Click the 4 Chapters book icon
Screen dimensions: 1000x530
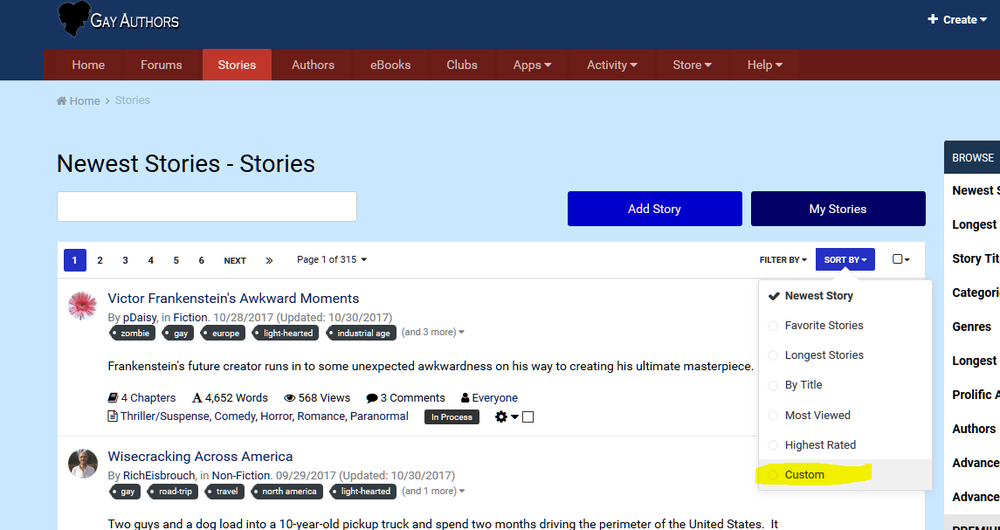[113, 398]
